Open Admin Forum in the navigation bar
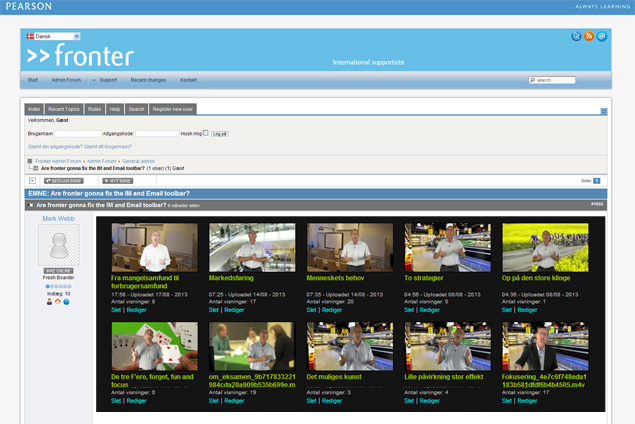 66,80
